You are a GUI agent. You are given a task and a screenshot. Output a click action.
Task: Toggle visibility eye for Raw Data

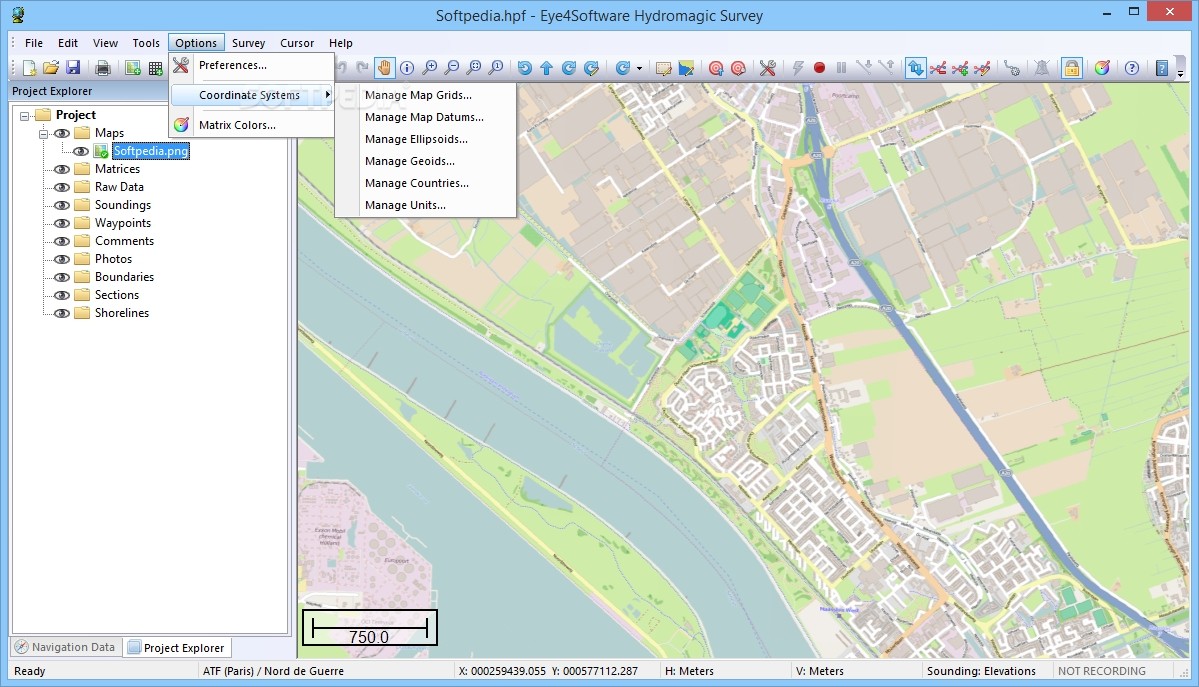pos(62,187)
